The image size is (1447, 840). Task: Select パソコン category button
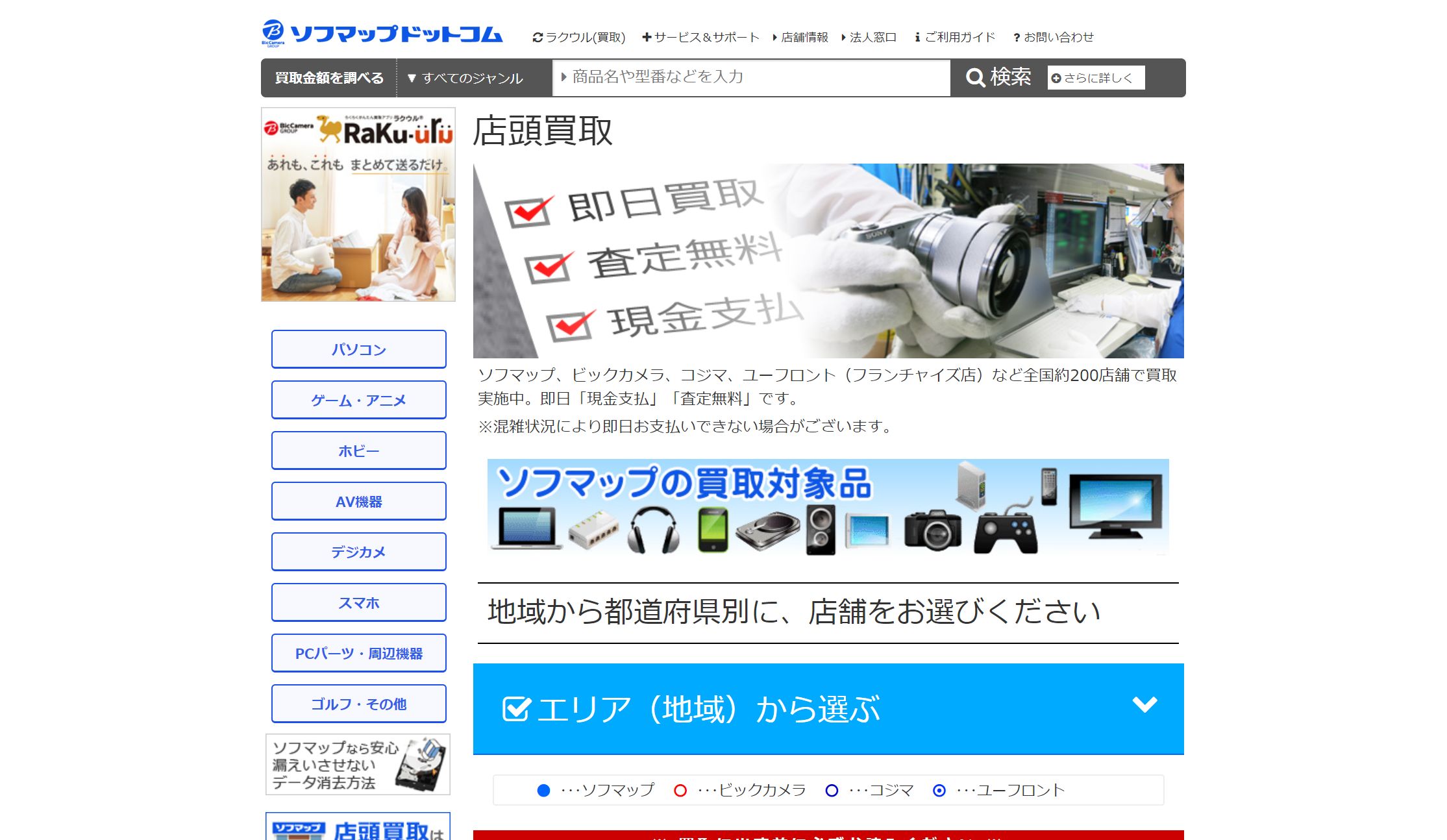pos(359,349)
